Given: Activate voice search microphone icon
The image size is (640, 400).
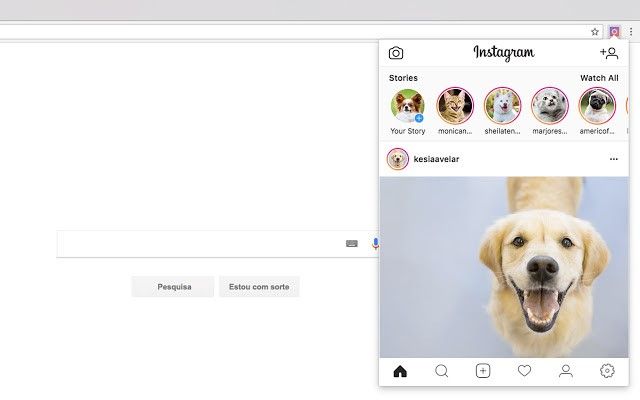Looking at the screenshot, I should click(x=376, y=244).
